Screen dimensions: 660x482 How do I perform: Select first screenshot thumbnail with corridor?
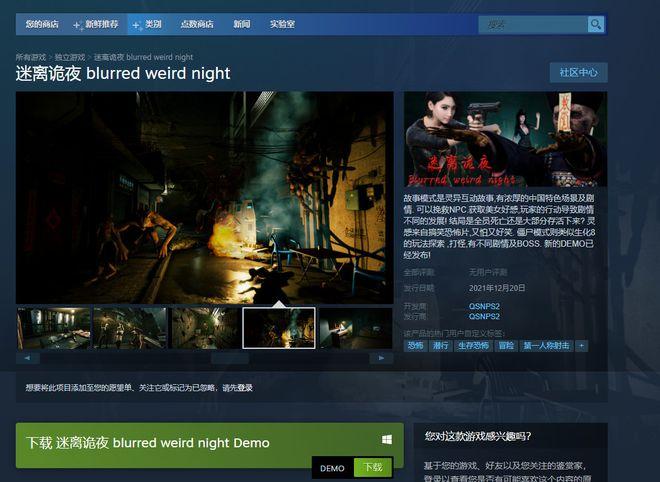[54, 328]
